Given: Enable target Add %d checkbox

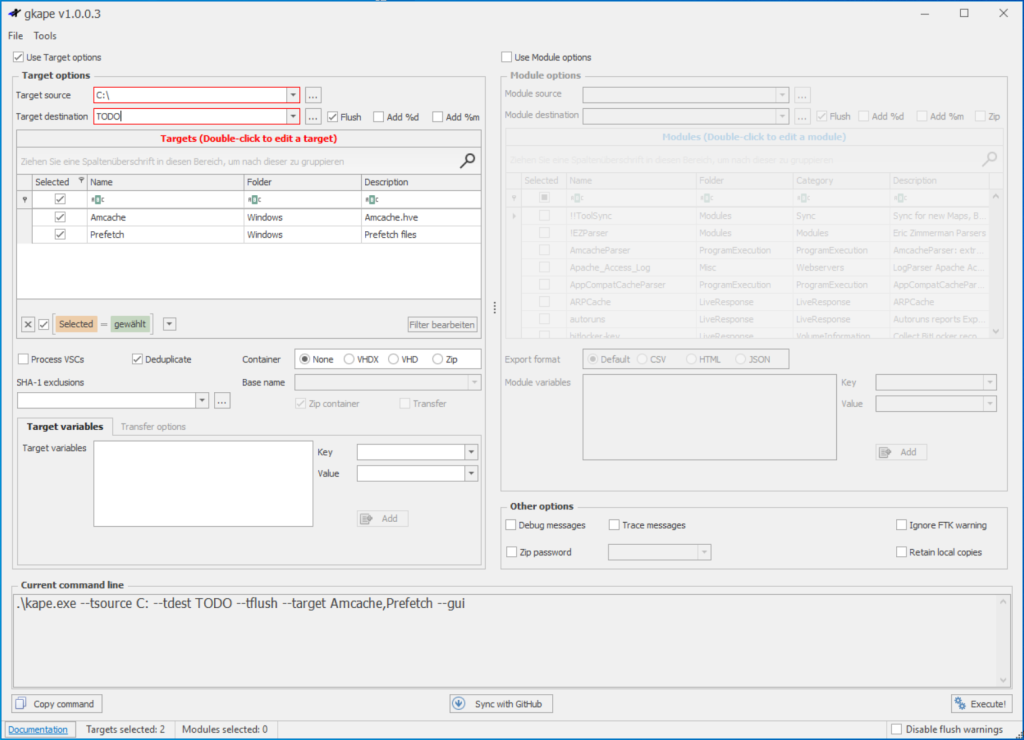Looking at the screenshot, I should (379, 117).
